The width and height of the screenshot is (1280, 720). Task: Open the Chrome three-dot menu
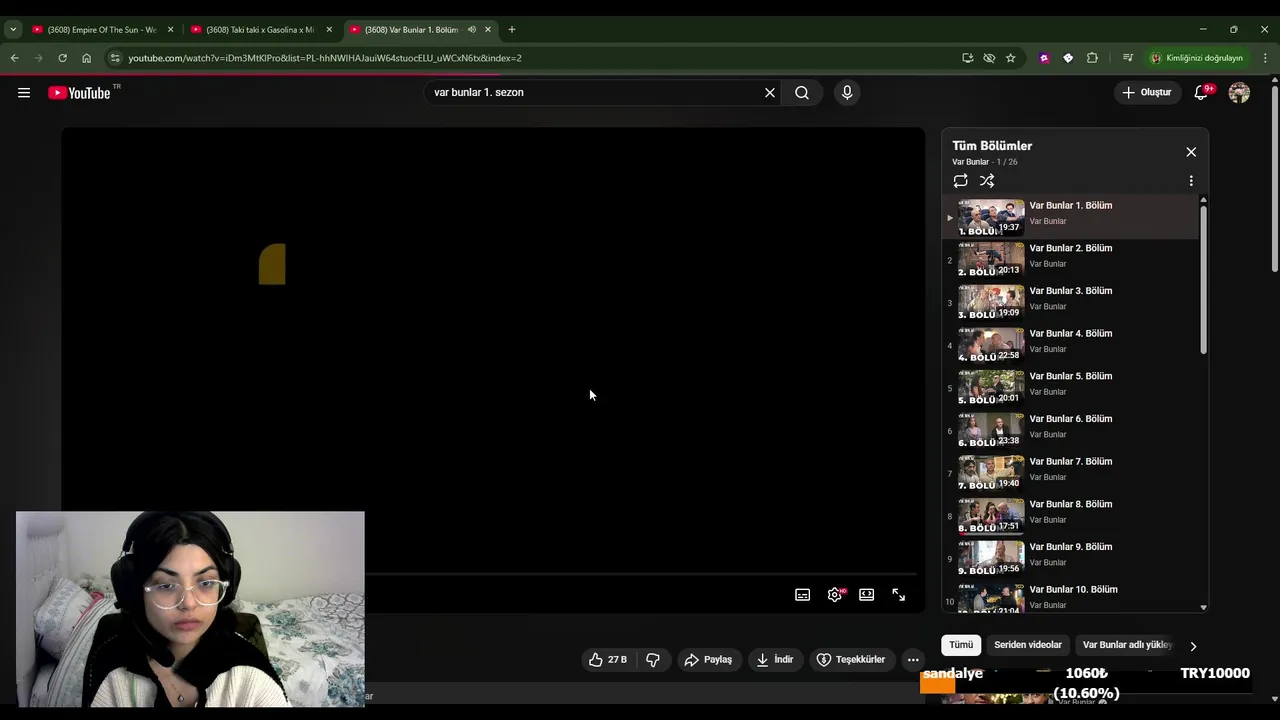click(1265, 58)
